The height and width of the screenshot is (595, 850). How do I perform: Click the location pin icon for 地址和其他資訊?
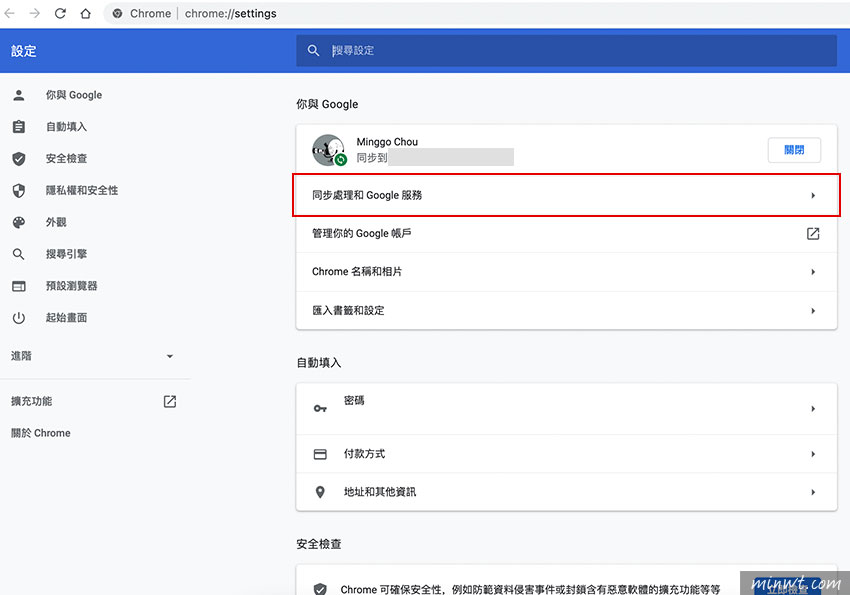point(320,492)
